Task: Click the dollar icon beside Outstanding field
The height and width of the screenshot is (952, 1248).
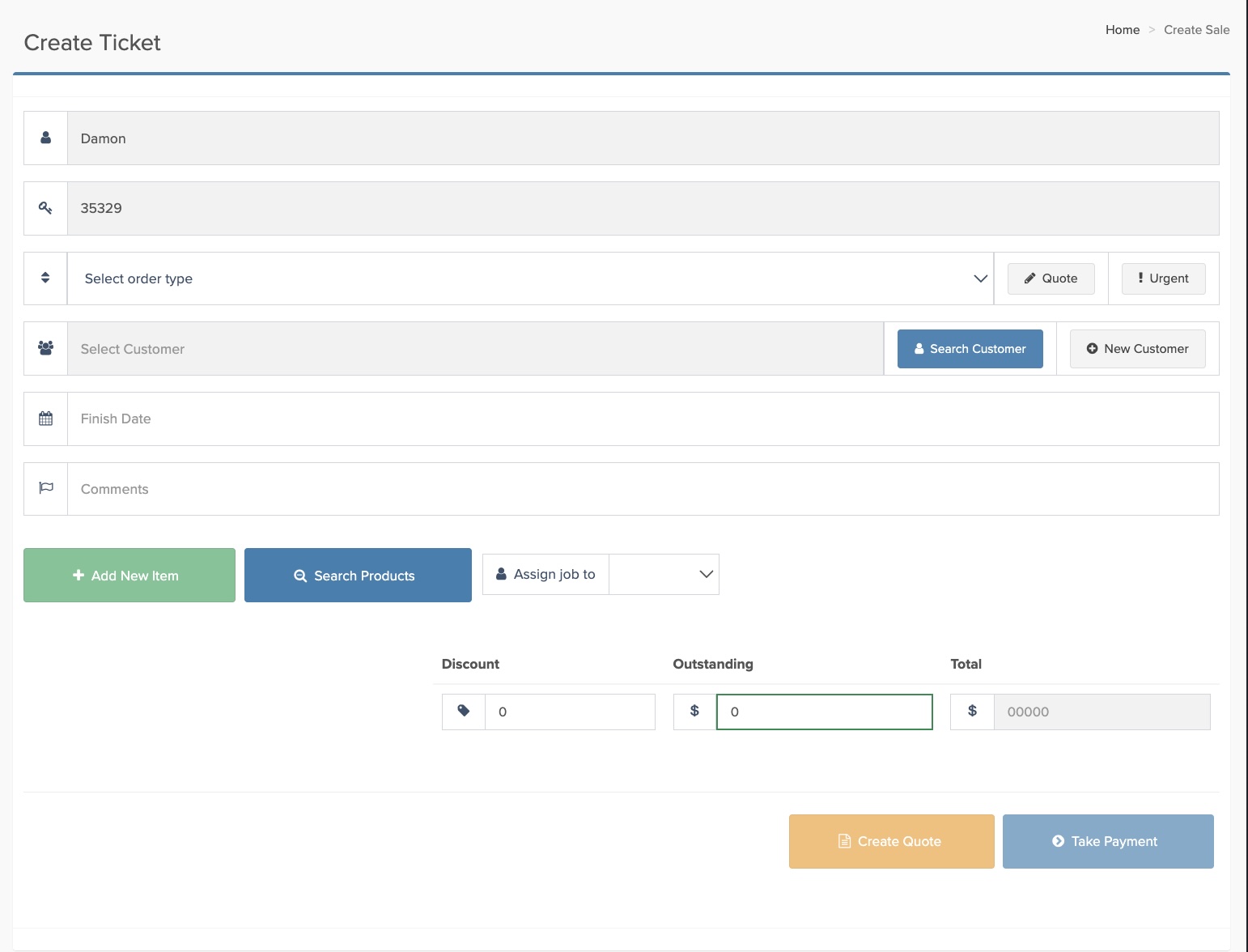Action: 694,711
